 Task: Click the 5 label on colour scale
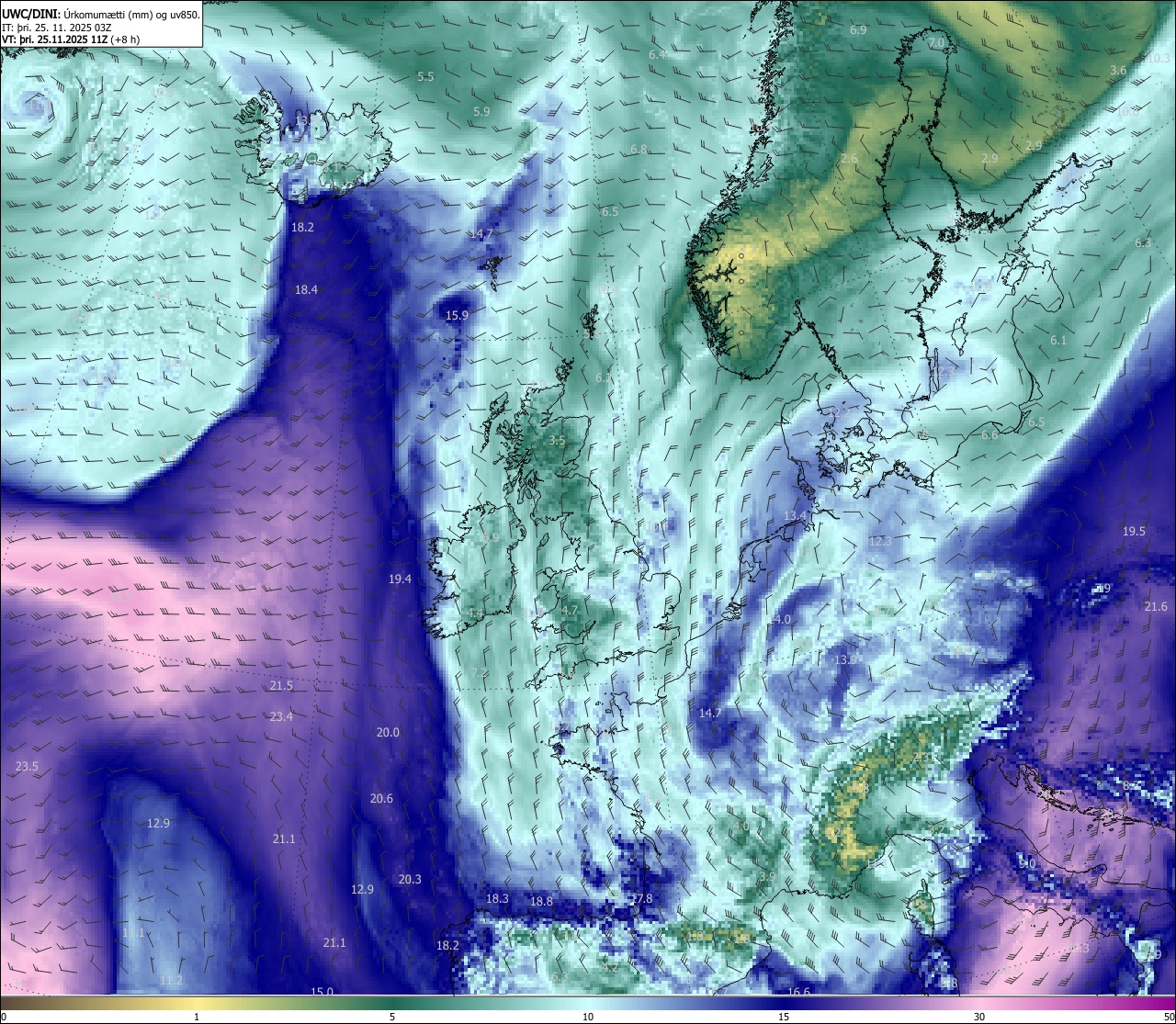(392, 1017)
